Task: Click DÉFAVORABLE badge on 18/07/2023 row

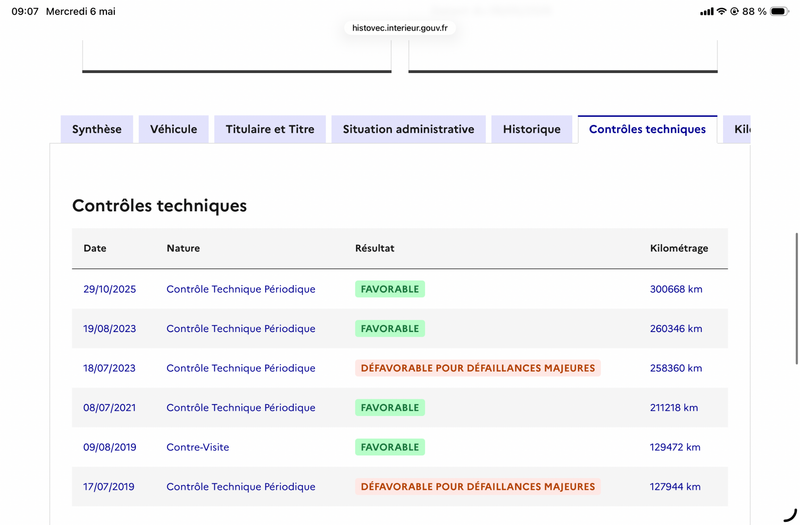Action: (478, 368)
